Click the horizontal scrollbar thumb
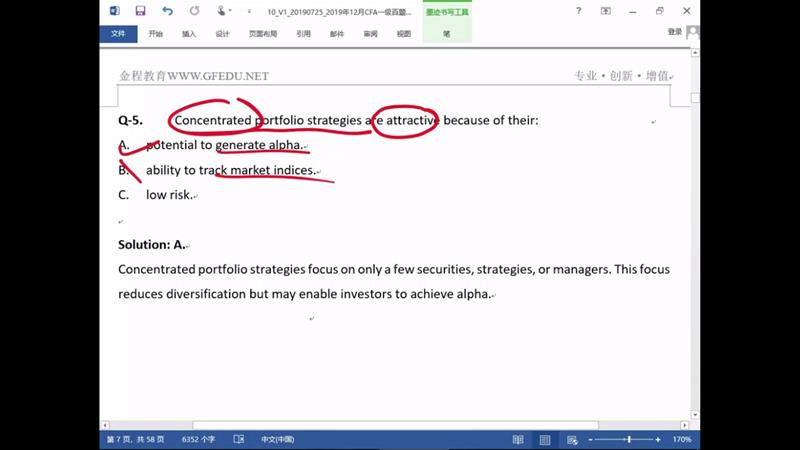800x450 pixels. pyautogui.click(x=395, y=425)
